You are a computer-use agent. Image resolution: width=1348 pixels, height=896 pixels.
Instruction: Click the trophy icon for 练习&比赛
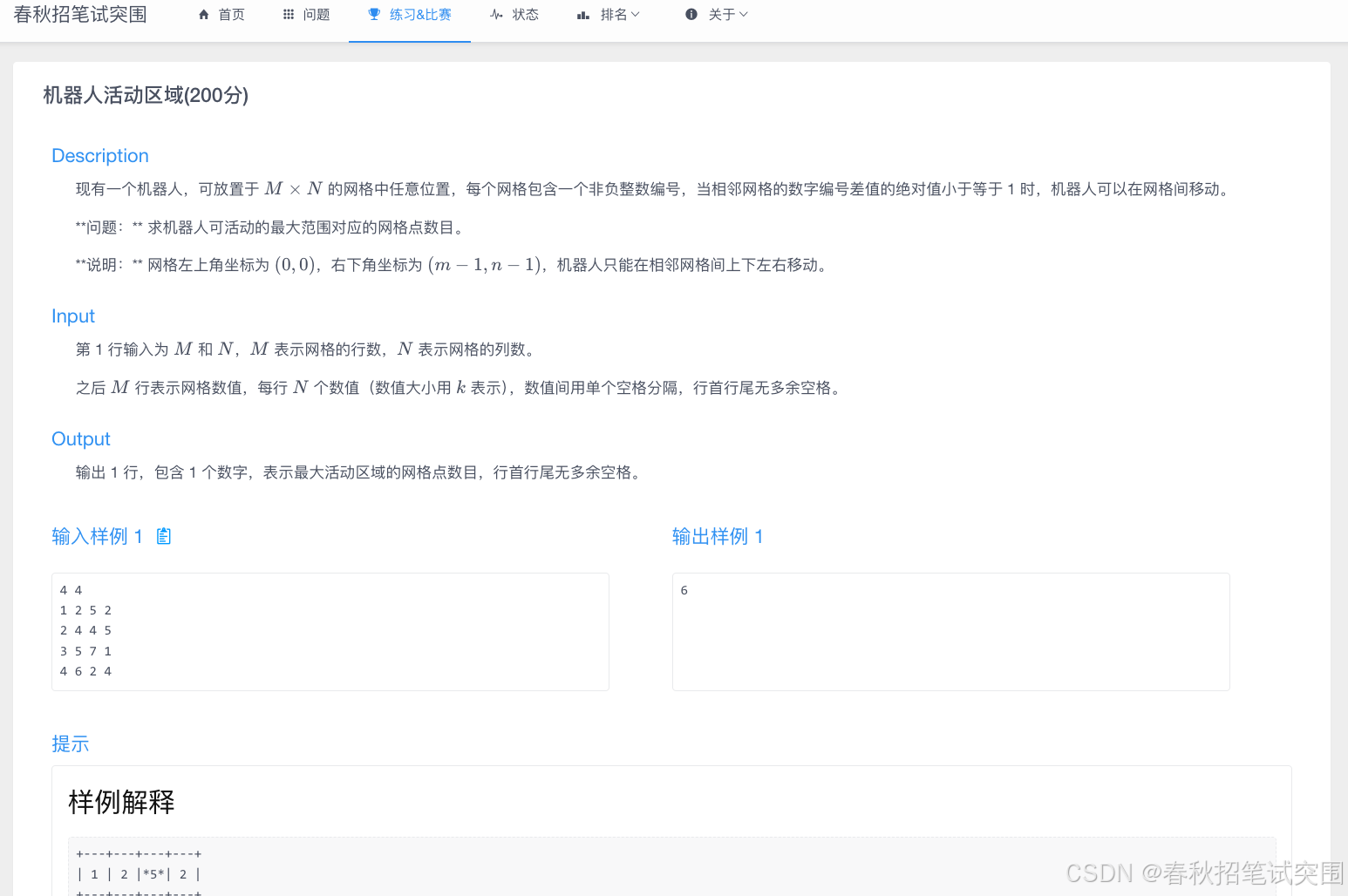[374, 15]
